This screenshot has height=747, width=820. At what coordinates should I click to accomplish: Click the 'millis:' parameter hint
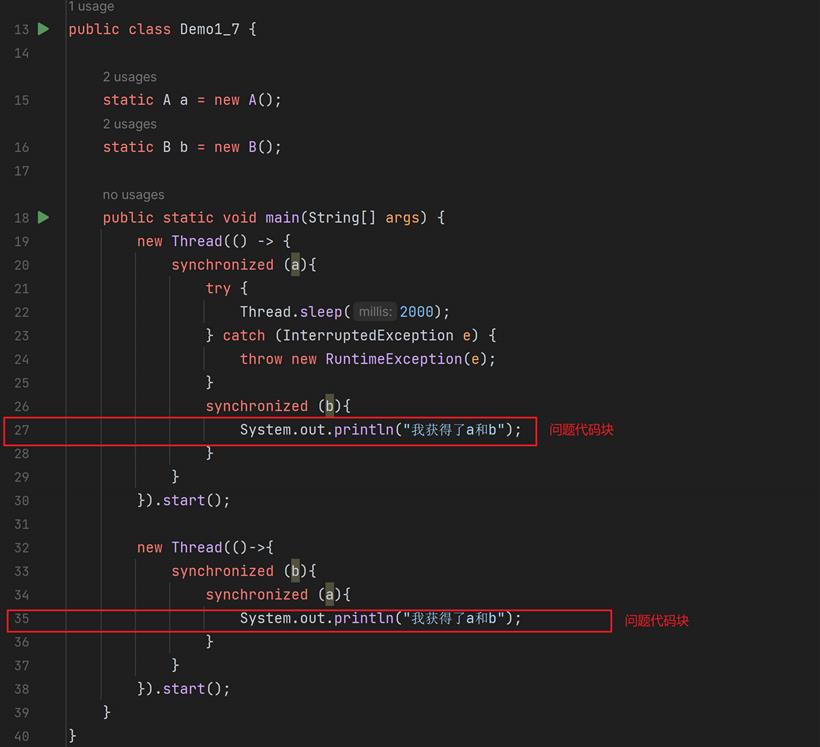(375, 312)
